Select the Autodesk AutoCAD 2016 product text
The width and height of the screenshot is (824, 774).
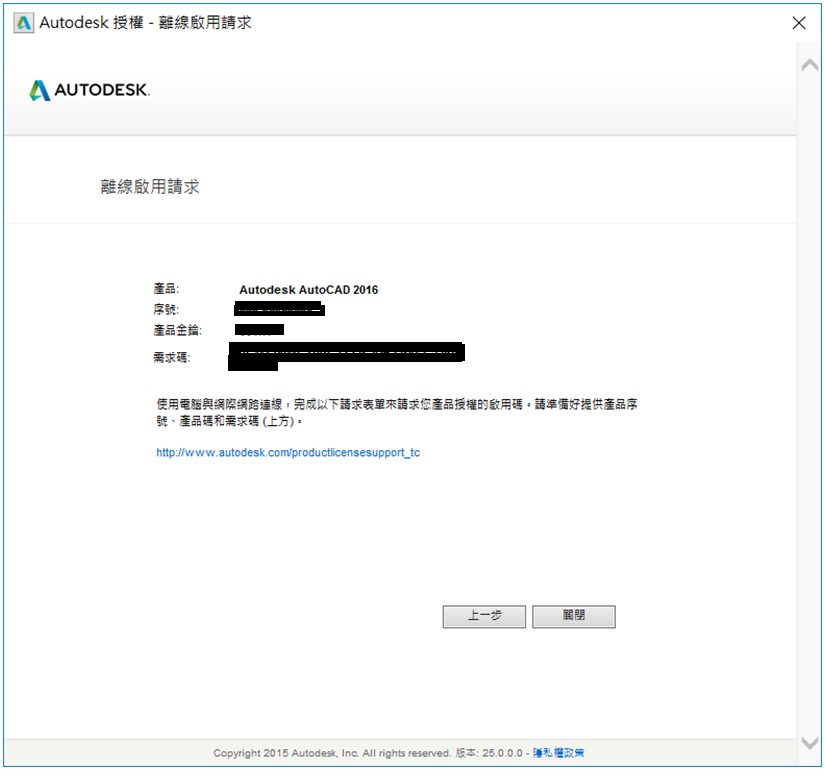click(308, 290)
